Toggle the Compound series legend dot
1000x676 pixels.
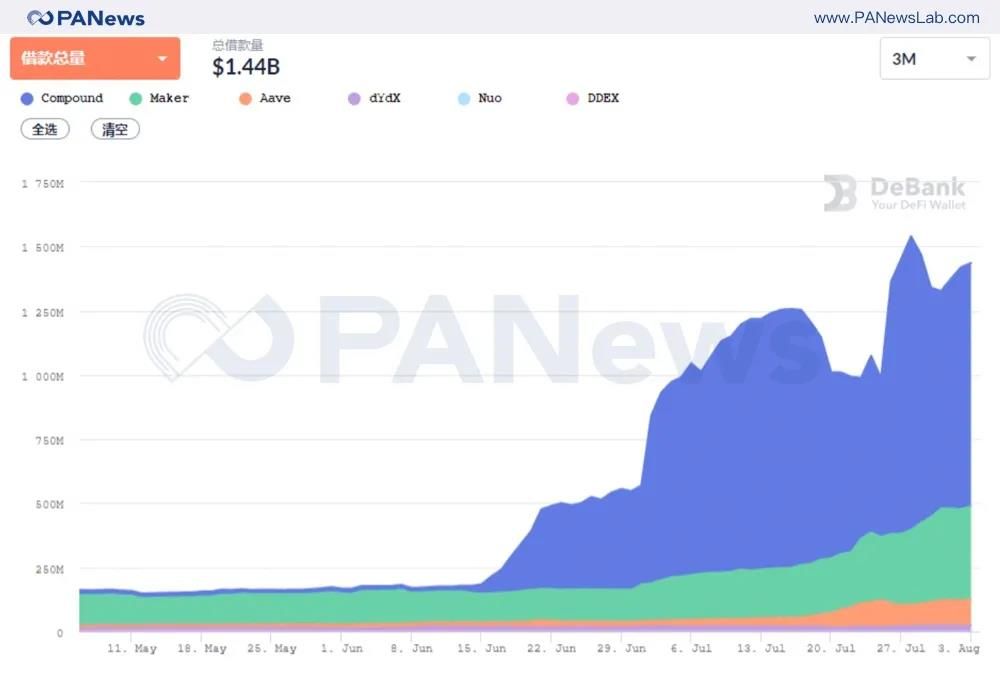click(x=27, y=99)
